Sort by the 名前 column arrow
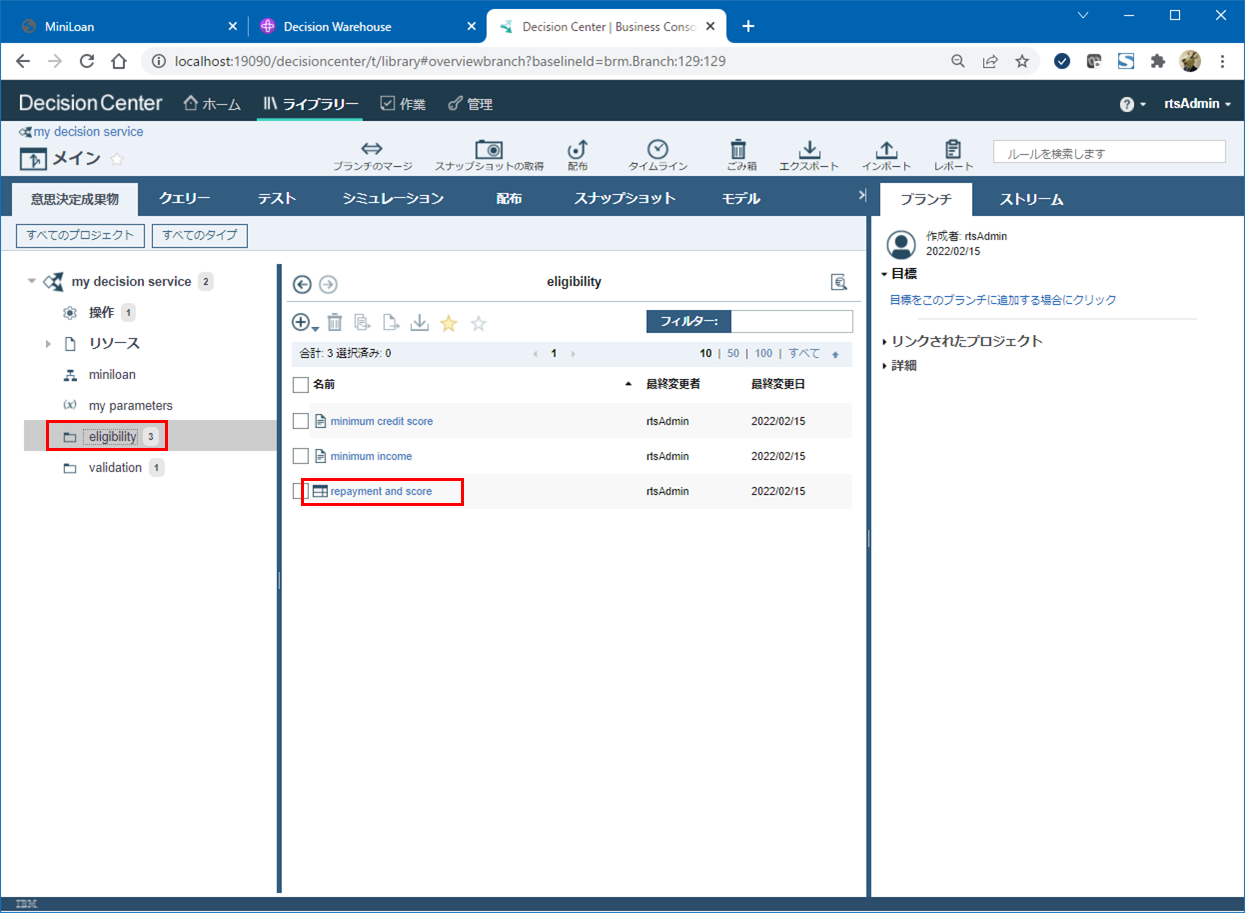 click(x=628, y=384)
